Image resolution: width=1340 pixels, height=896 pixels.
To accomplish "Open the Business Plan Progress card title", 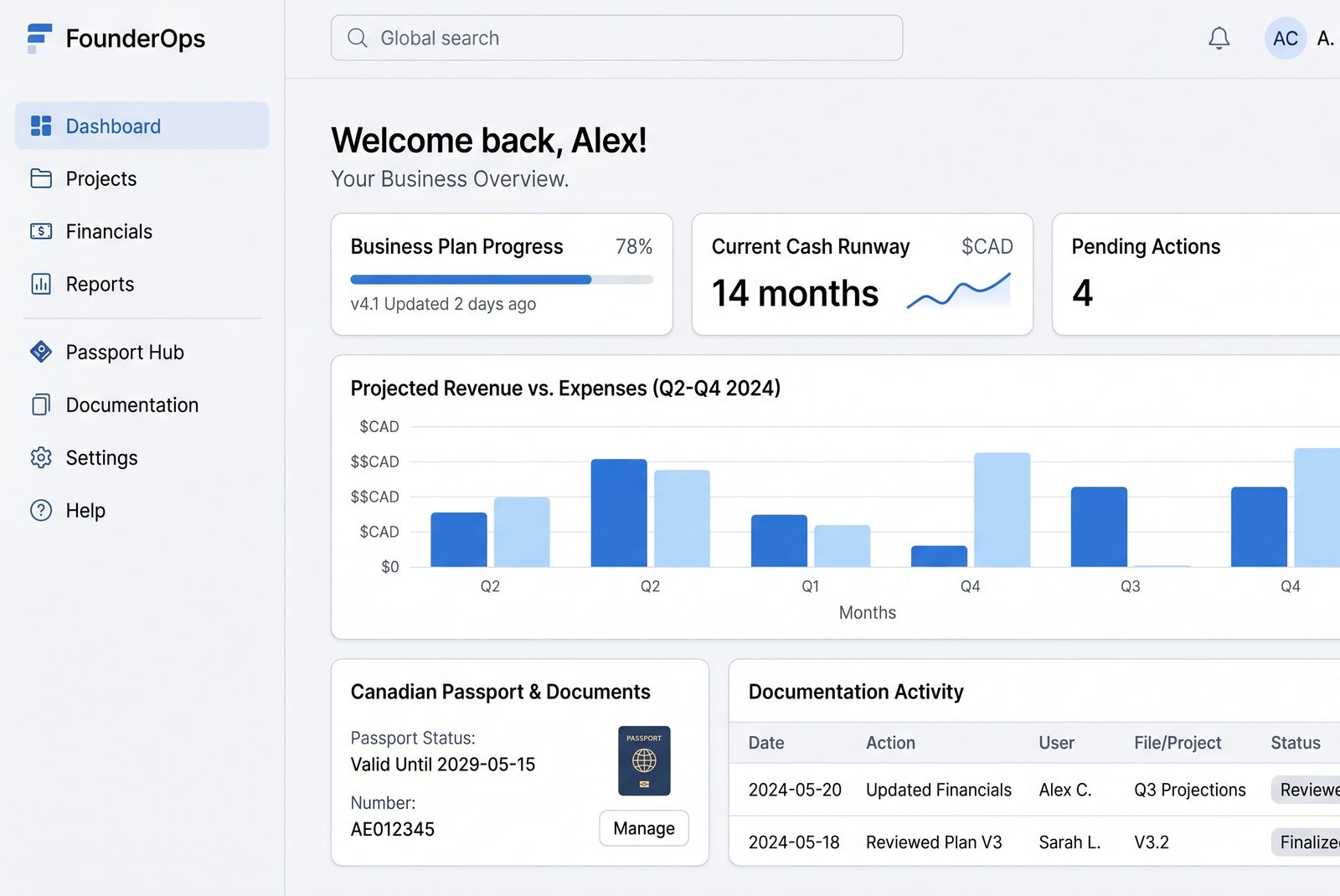I will 456,246.
